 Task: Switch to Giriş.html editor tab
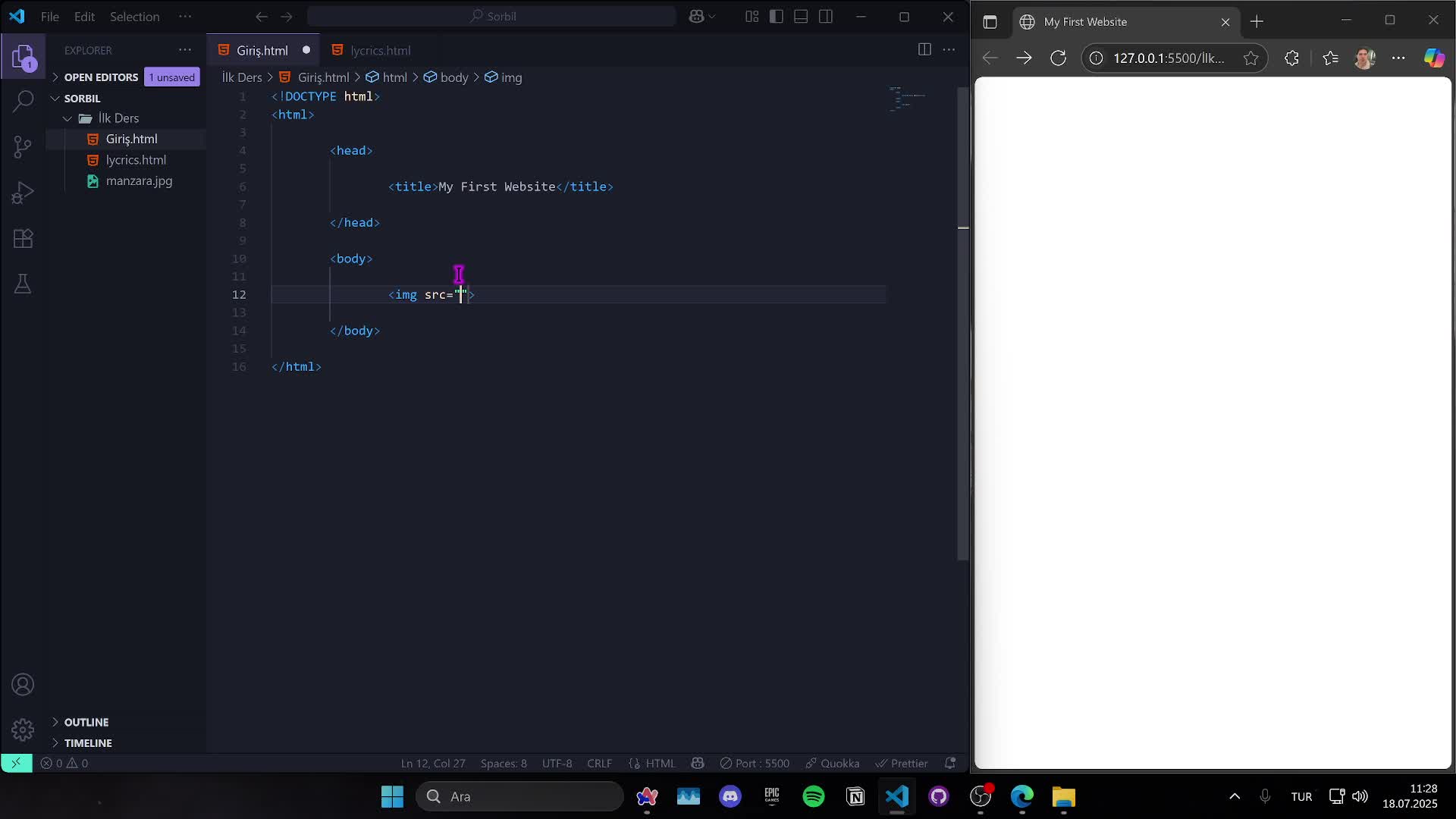pyautogui.click(x=262, y=50)
